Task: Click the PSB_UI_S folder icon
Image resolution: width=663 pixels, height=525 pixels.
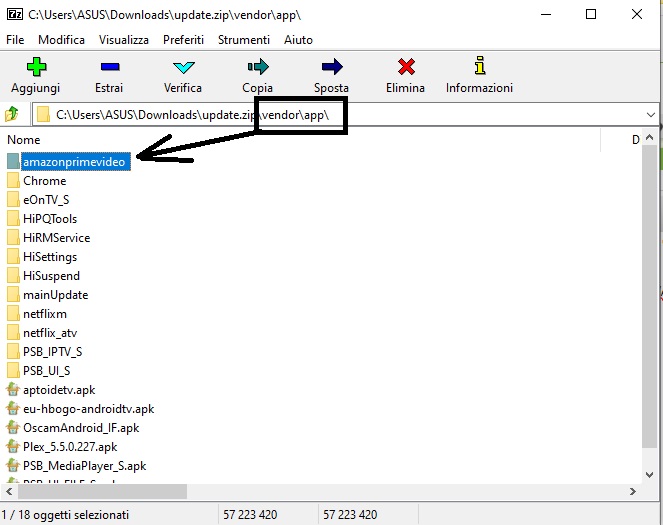Action: tap(13, 371)
